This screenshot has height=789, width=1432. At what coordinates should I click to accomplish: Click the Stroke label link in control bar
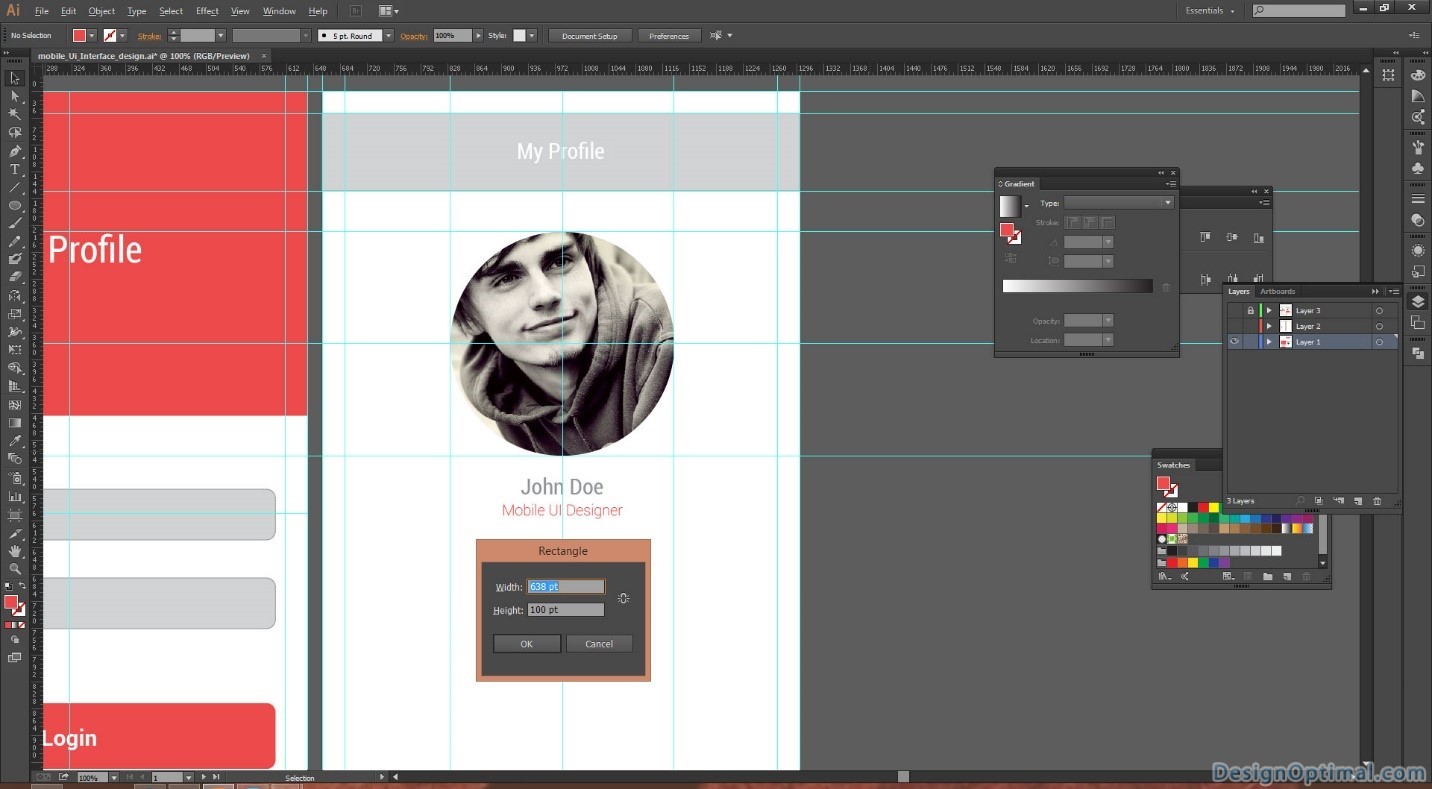[x=149, y=35]
